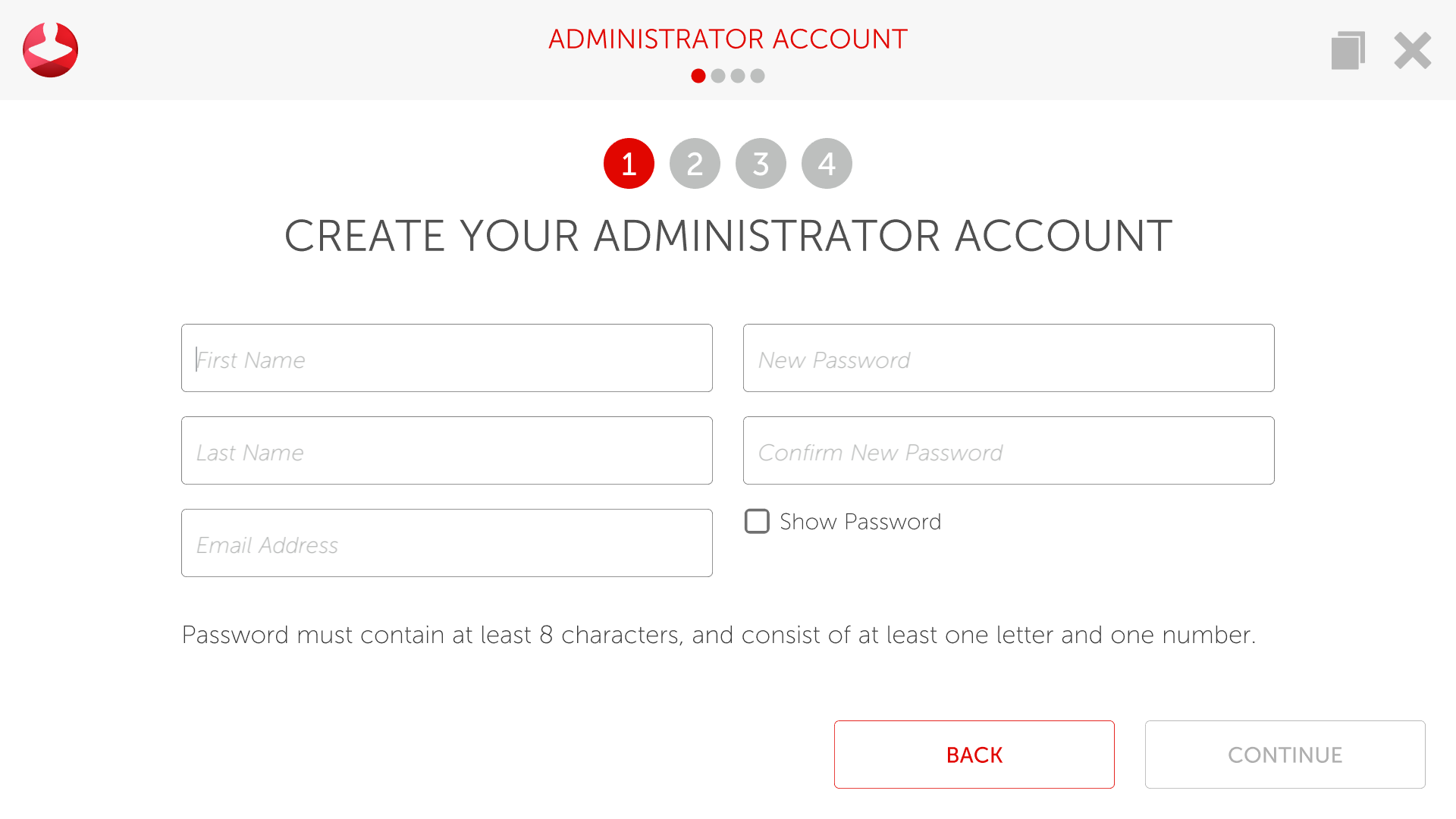
Task: Click the red application logo icon
Action: point(50,50)
